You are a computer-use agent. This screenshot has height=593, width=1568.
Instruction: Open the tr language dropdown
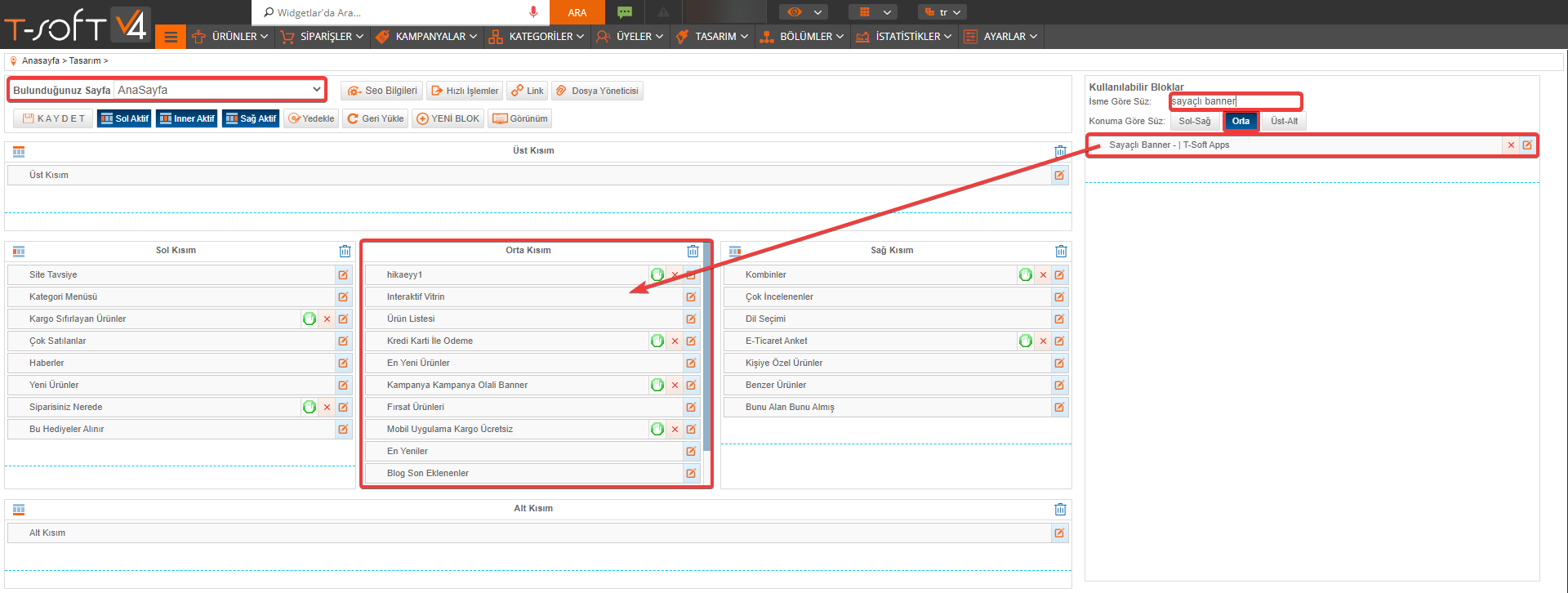[942, 12]
